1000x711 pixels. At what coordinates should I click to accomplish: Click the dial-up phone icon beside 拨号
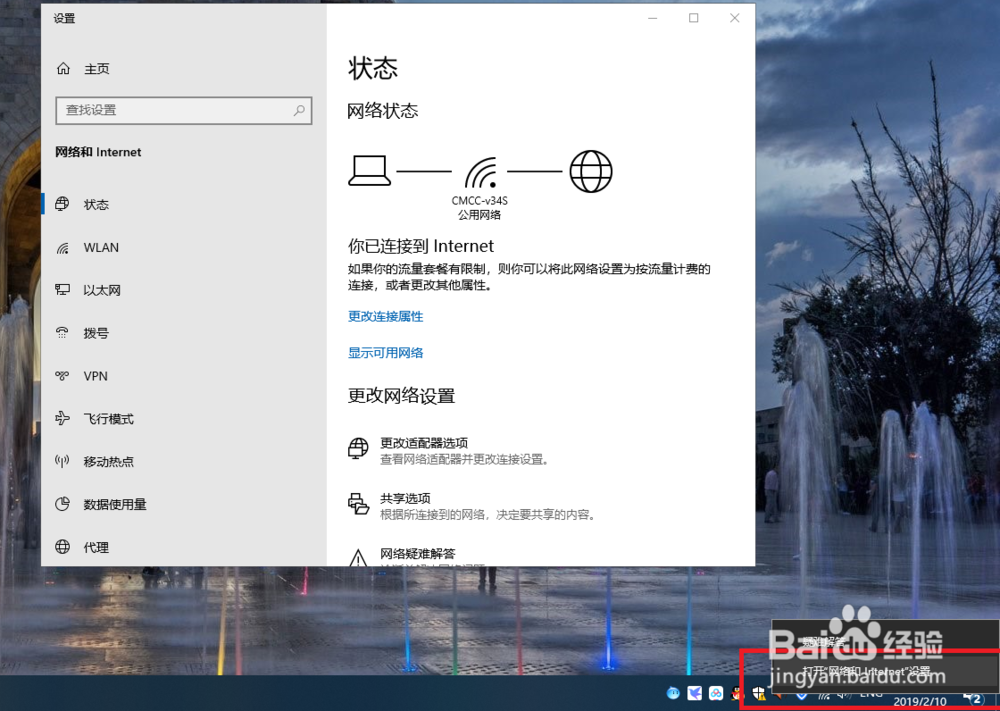(x=62, y=333)
